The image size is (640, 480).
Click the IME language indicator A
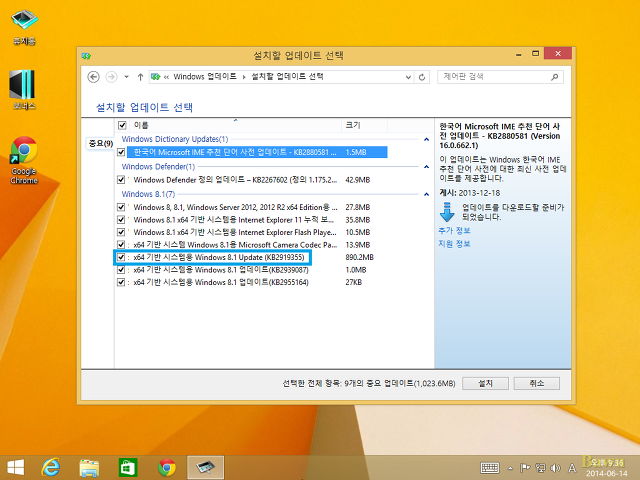click(572, 468)
